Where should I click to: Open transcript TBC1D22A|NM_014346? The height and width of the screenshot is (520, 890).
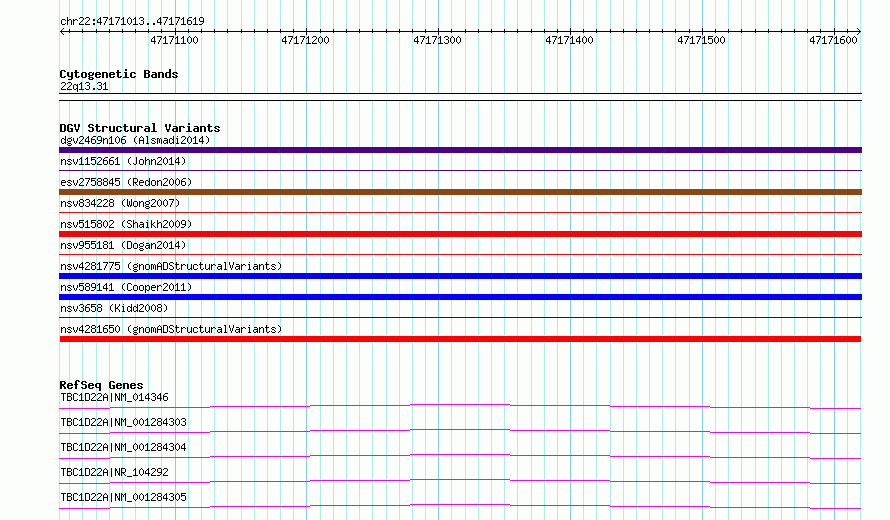[x=114, y=397]
